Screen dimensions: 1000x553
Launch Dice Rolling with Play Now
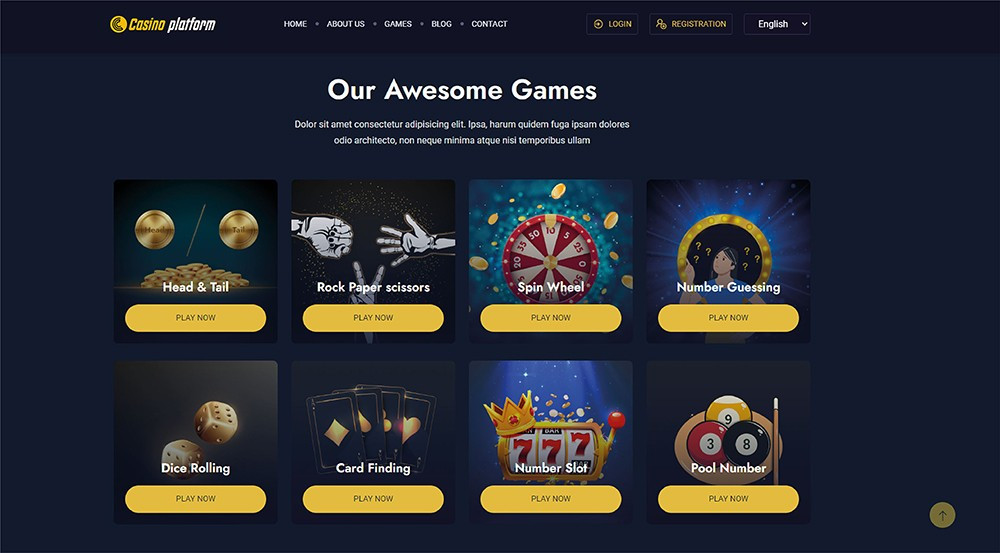pyautogui.click(x=195, y=499)
